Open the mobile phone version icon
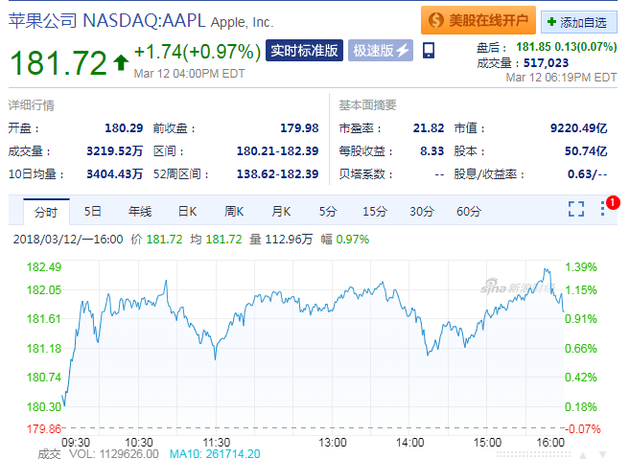 [428, 51]
